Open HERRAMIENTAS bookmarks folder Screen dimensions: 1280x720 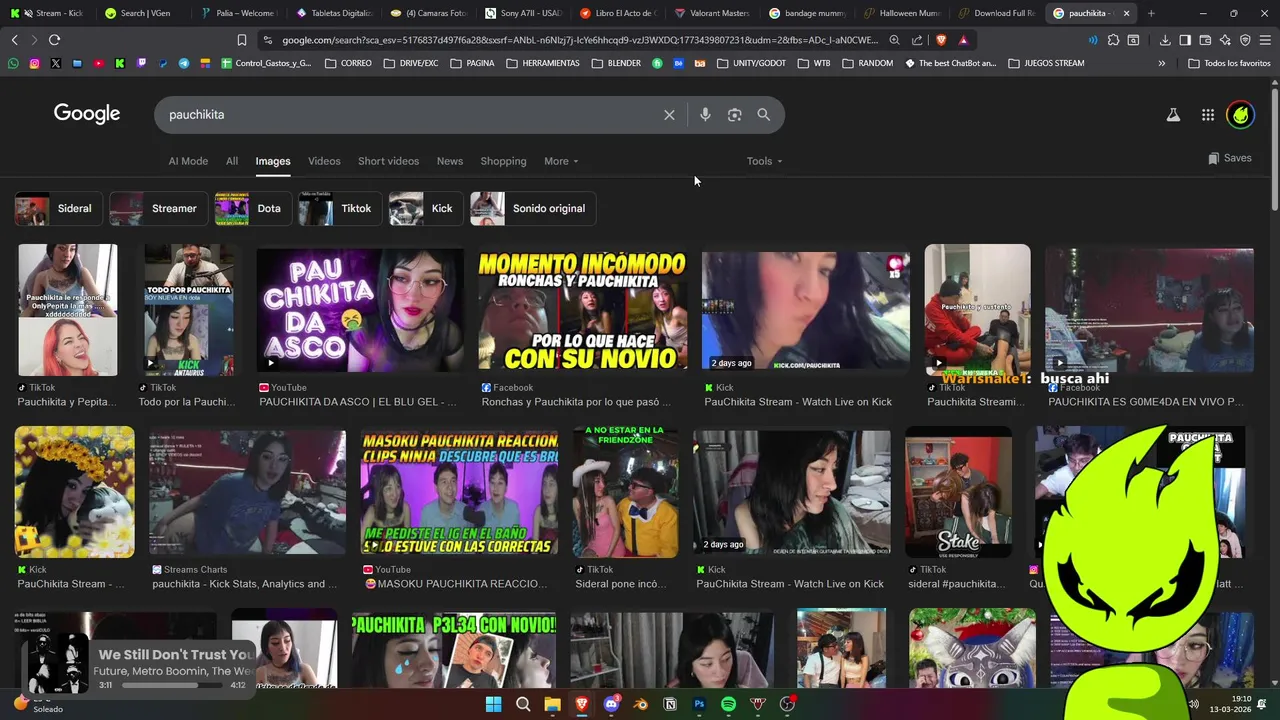click(x=543, y=63)
